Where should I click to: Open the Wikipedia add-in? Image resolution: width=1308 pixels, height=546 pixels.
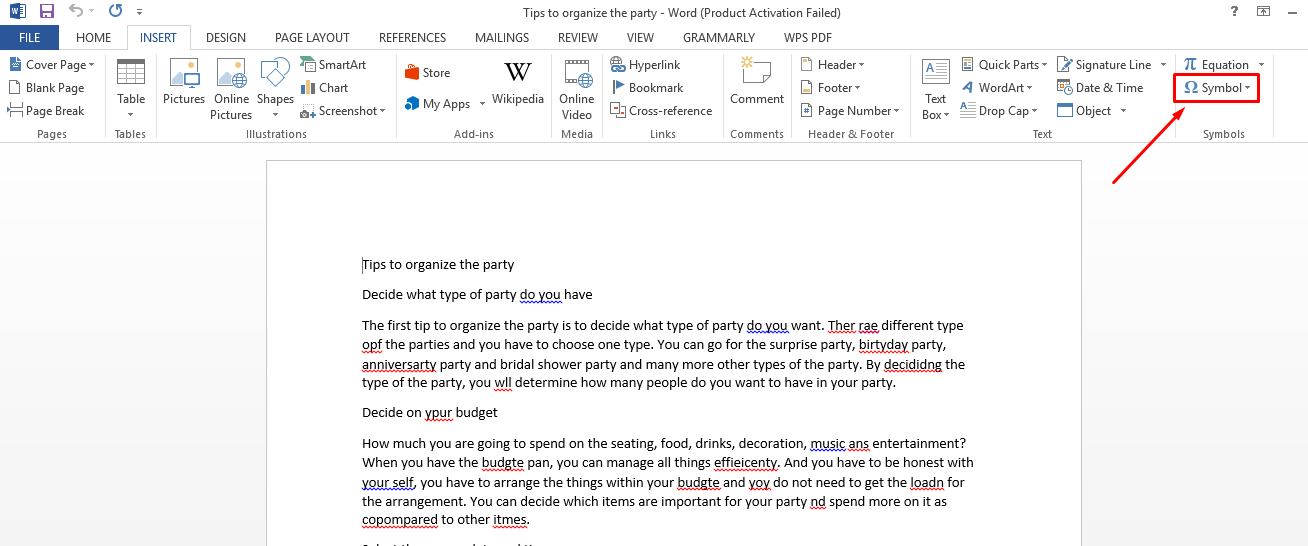click(x=517, y=84)
